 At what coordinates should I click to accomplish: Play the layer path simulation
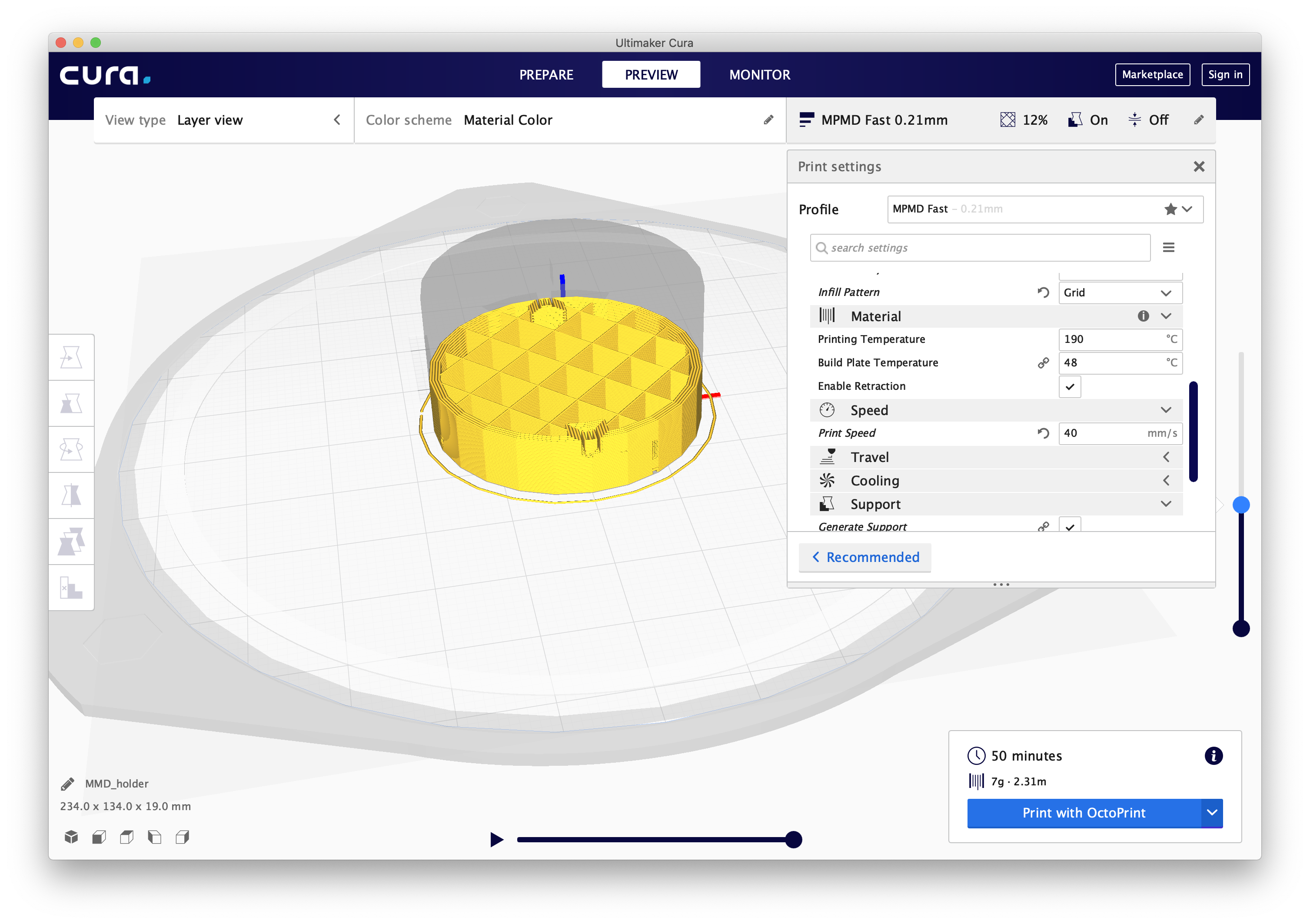pos(496,840)
